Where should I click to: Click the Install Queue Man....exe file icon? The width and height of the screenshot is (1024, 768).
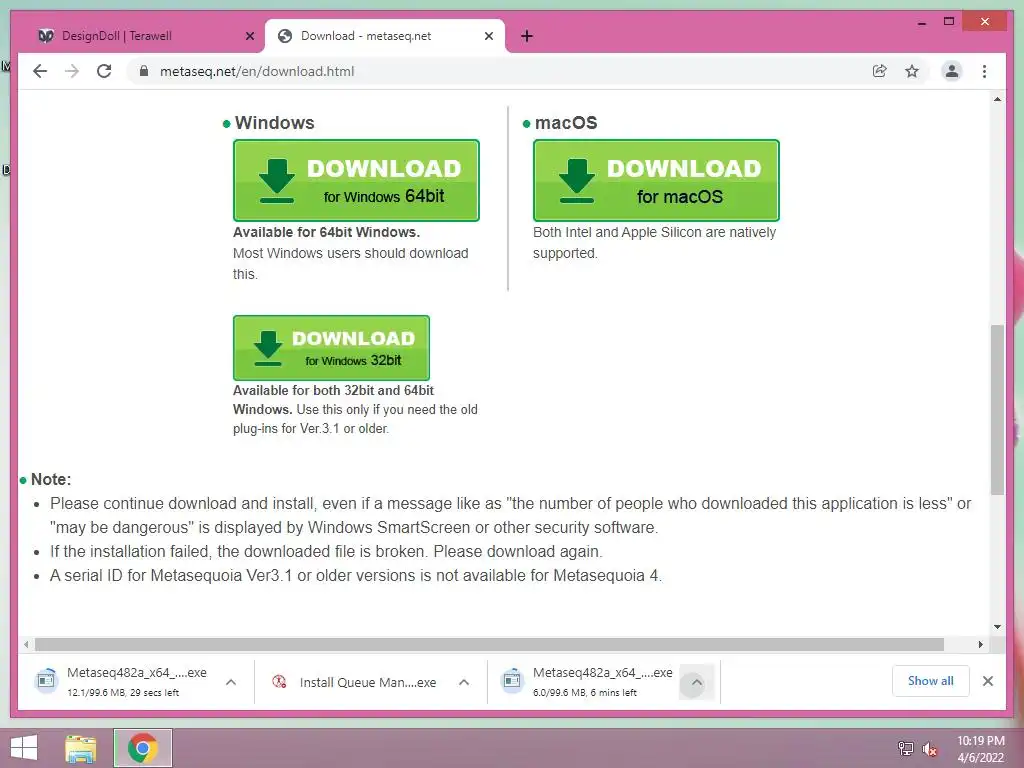point(279,682)
